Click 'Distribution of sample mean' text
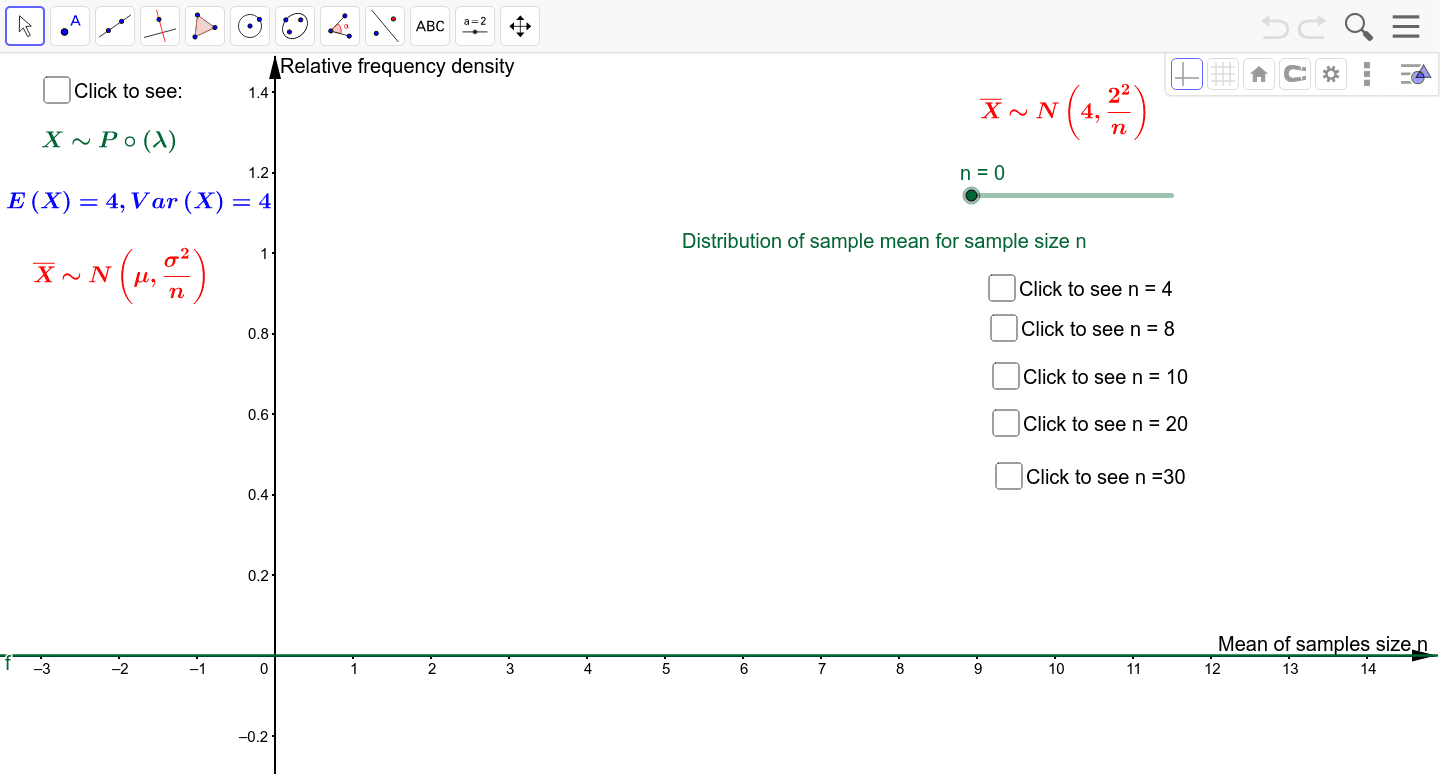 click(884, 241)
